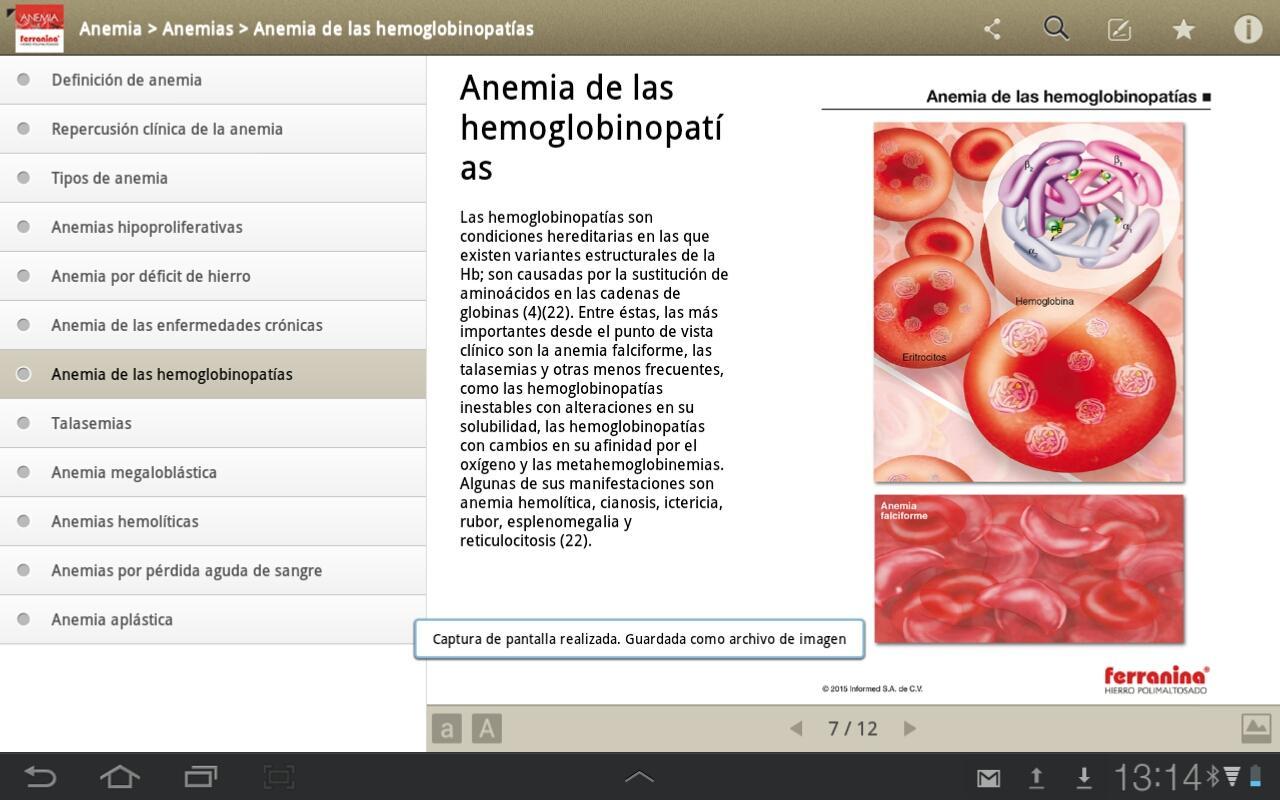This screenshot has width=1280, height=800.
Task: Go back a page with the left chevron
Action: pyautogui.click(x=795, y=728)
